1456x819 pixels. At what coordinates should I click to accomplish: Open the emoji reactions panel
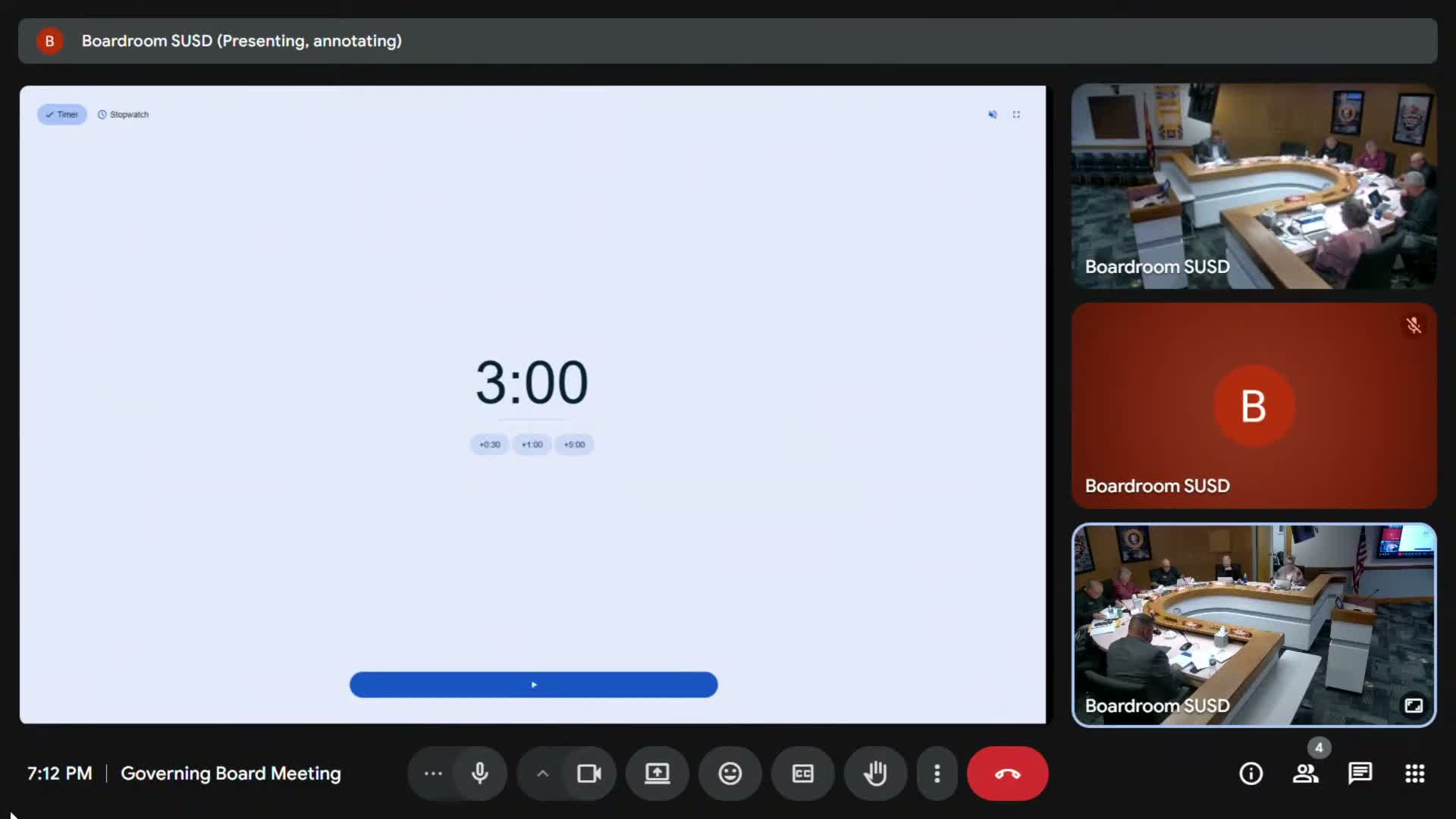click(x=730, y=773)
